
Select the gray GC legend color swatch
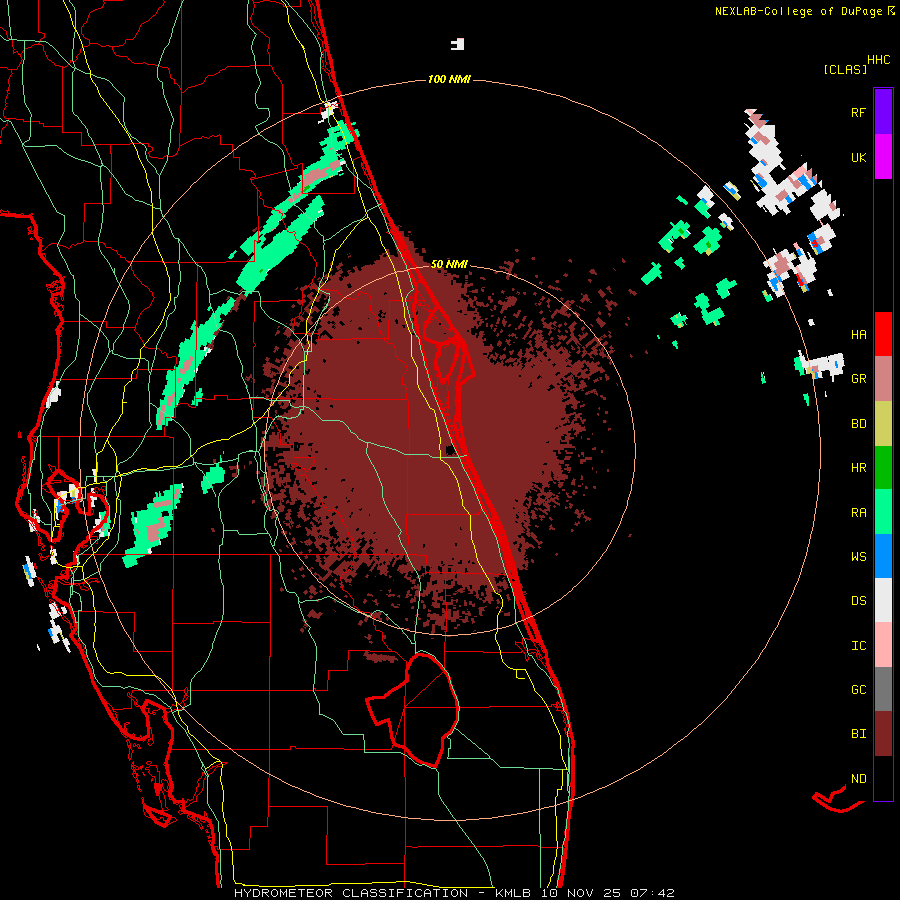(883, 689)
